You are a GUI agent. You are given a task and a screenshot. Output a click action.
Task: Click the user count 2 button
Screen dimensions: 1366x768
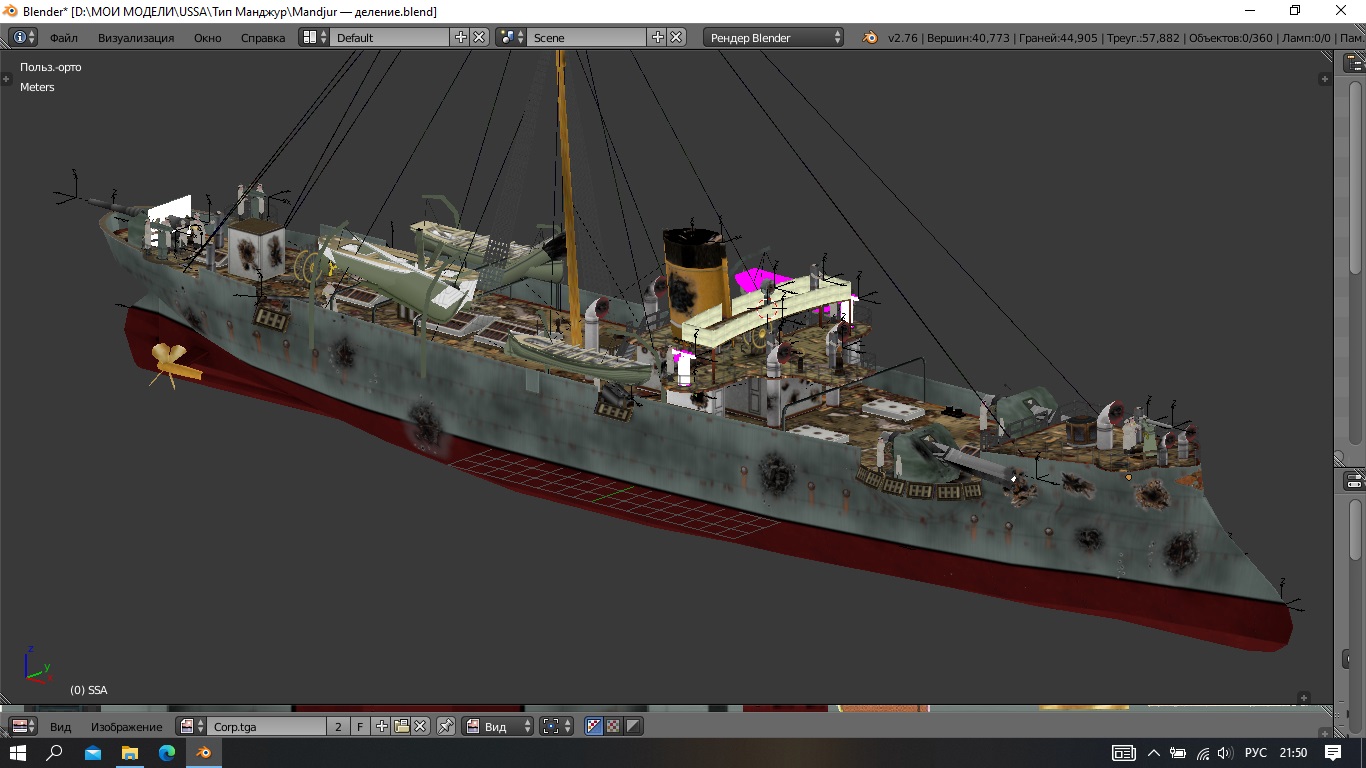tap(339, 727)
